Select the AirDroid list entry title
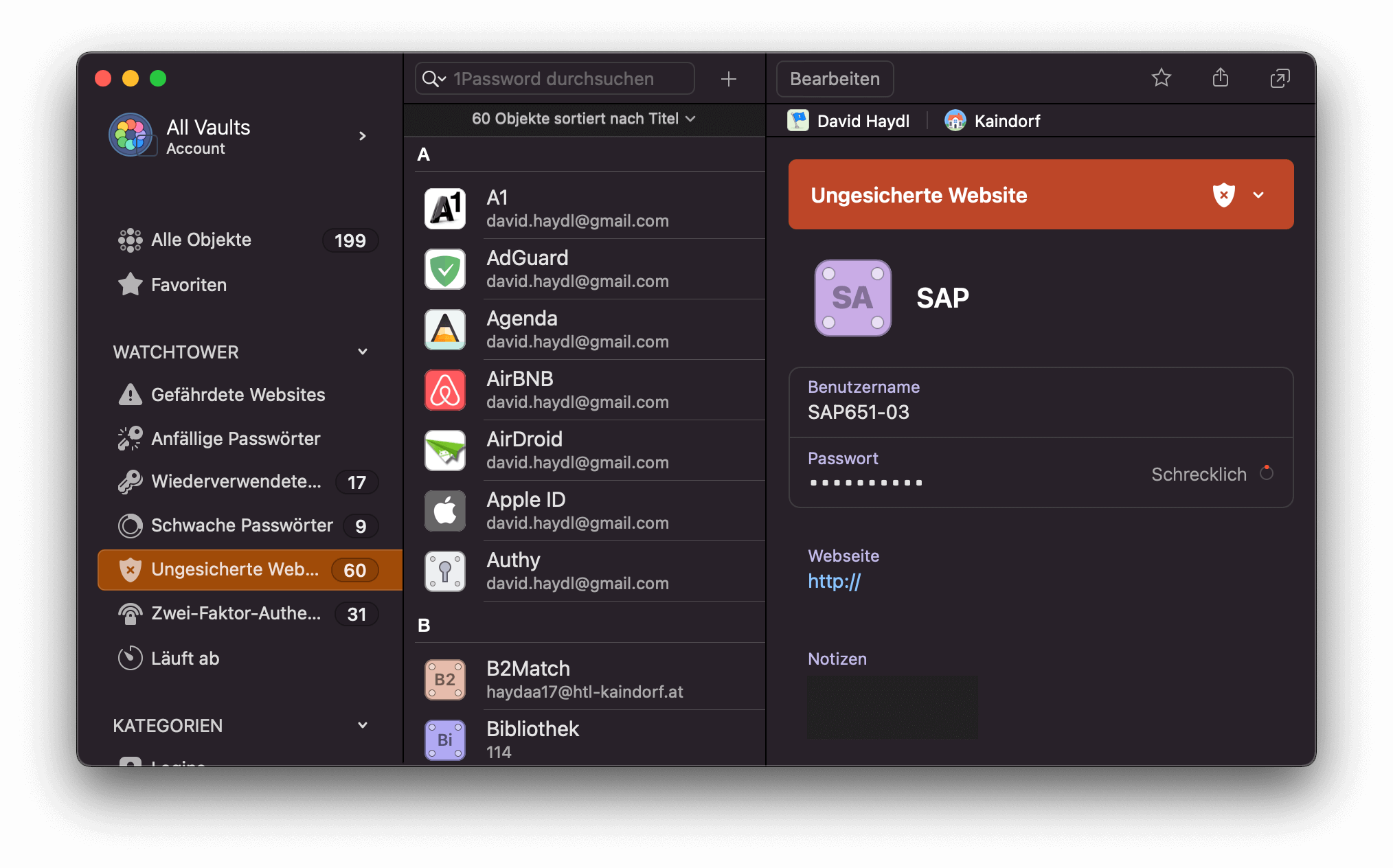 [524, 439]
